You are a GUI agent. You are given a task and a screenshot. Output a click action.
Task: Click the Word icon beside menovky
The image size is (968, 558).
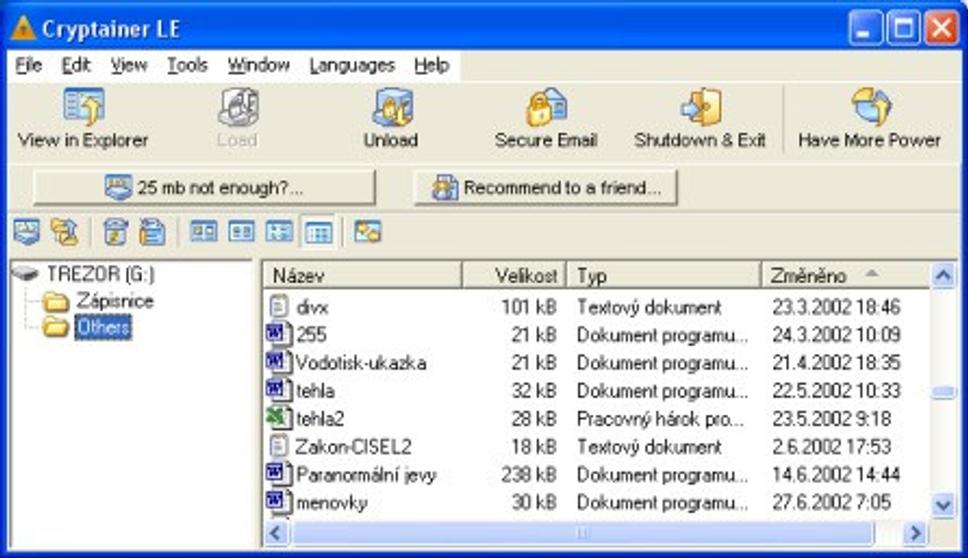coord(278,502)
